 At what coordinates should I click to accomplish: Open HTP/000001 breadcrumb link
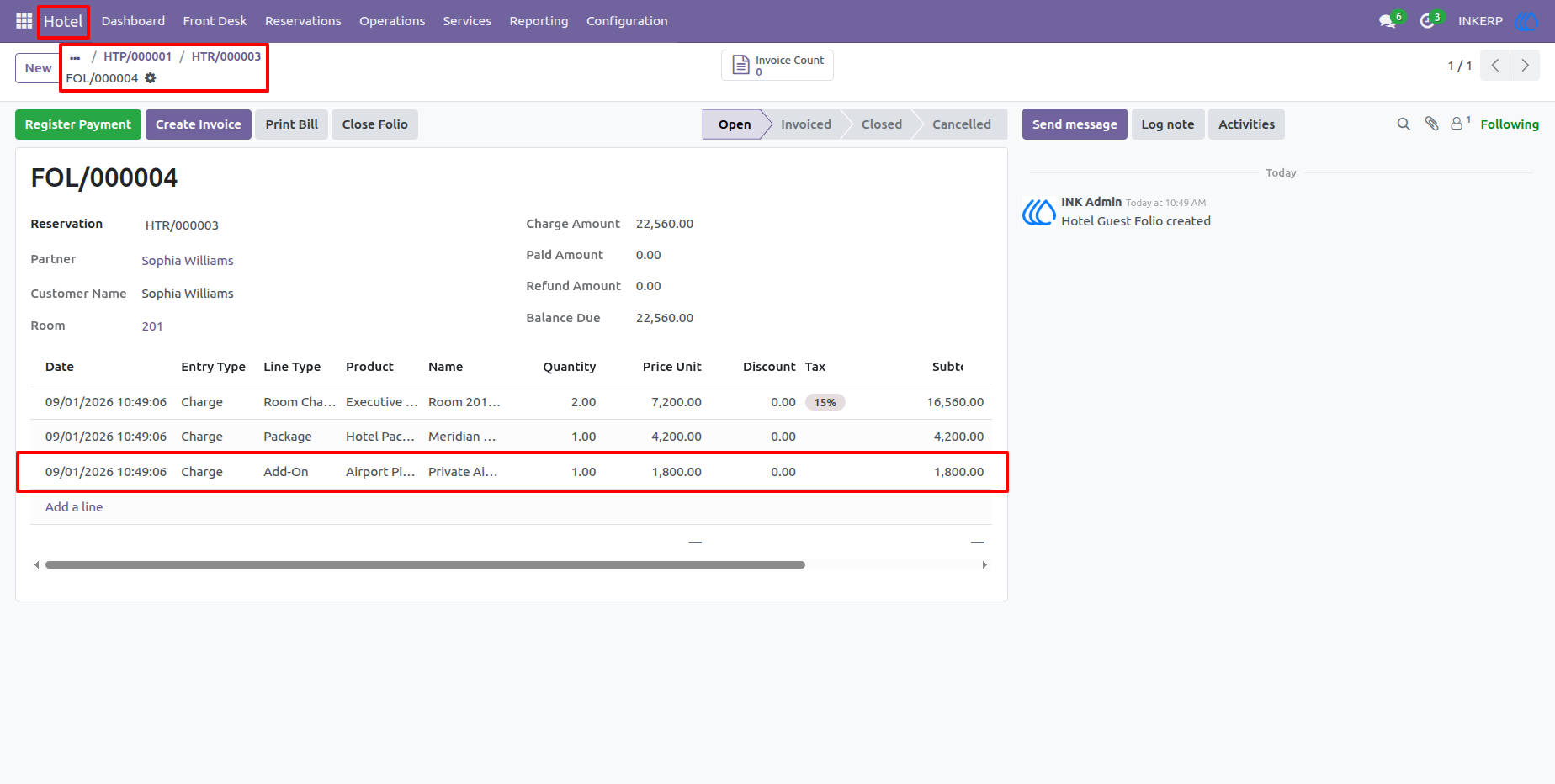(x=137, y=56)
